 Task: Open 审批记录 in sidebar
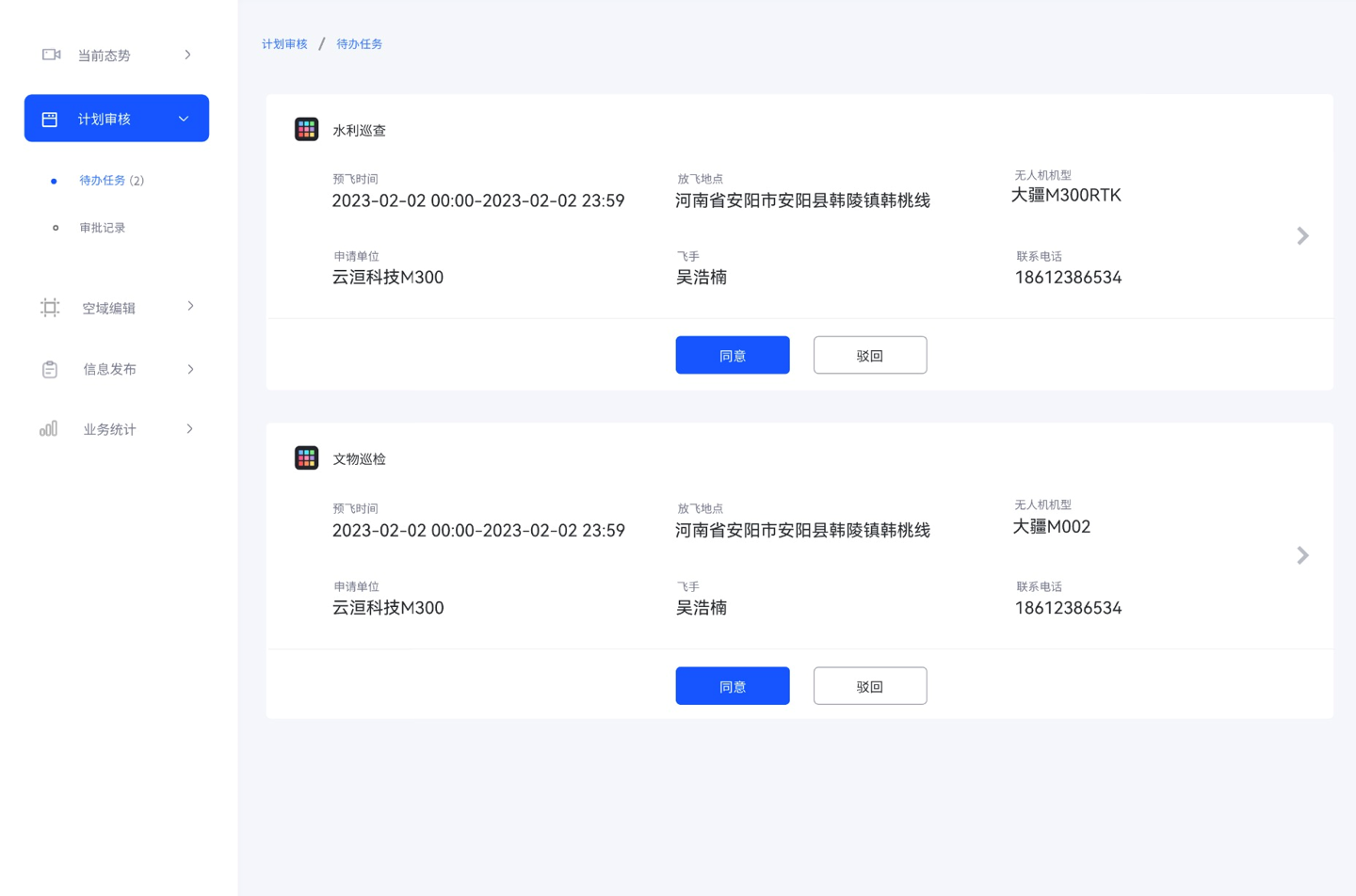103,228
